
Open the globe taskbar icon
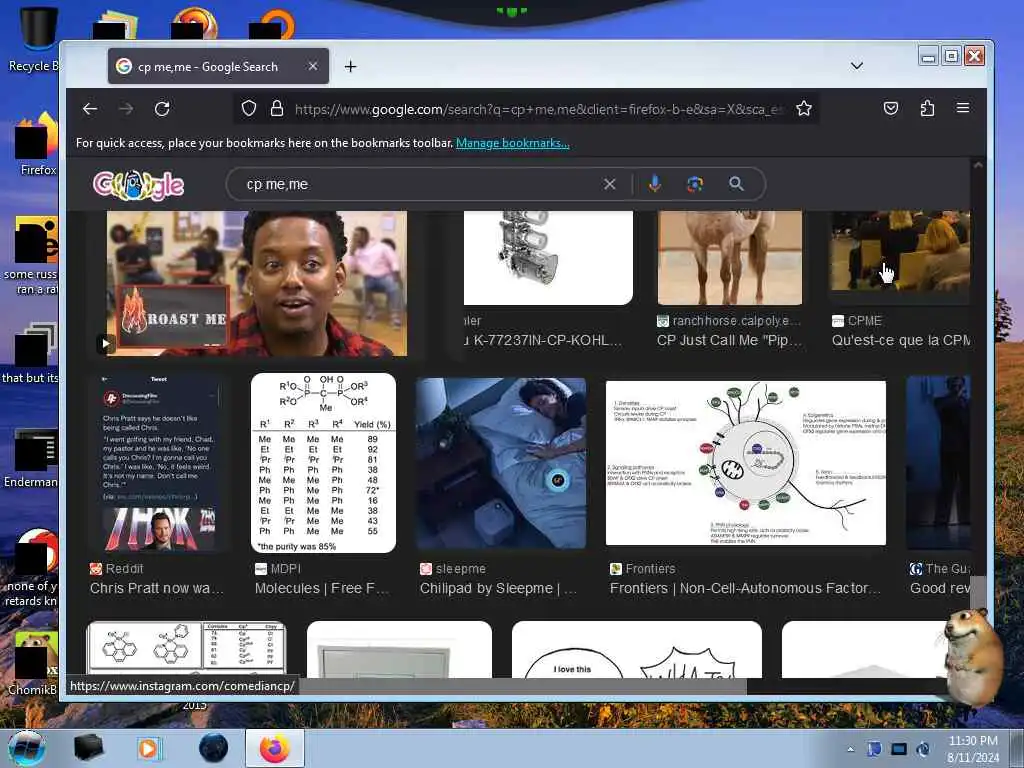pyautogui.click(x=214, y=748)
